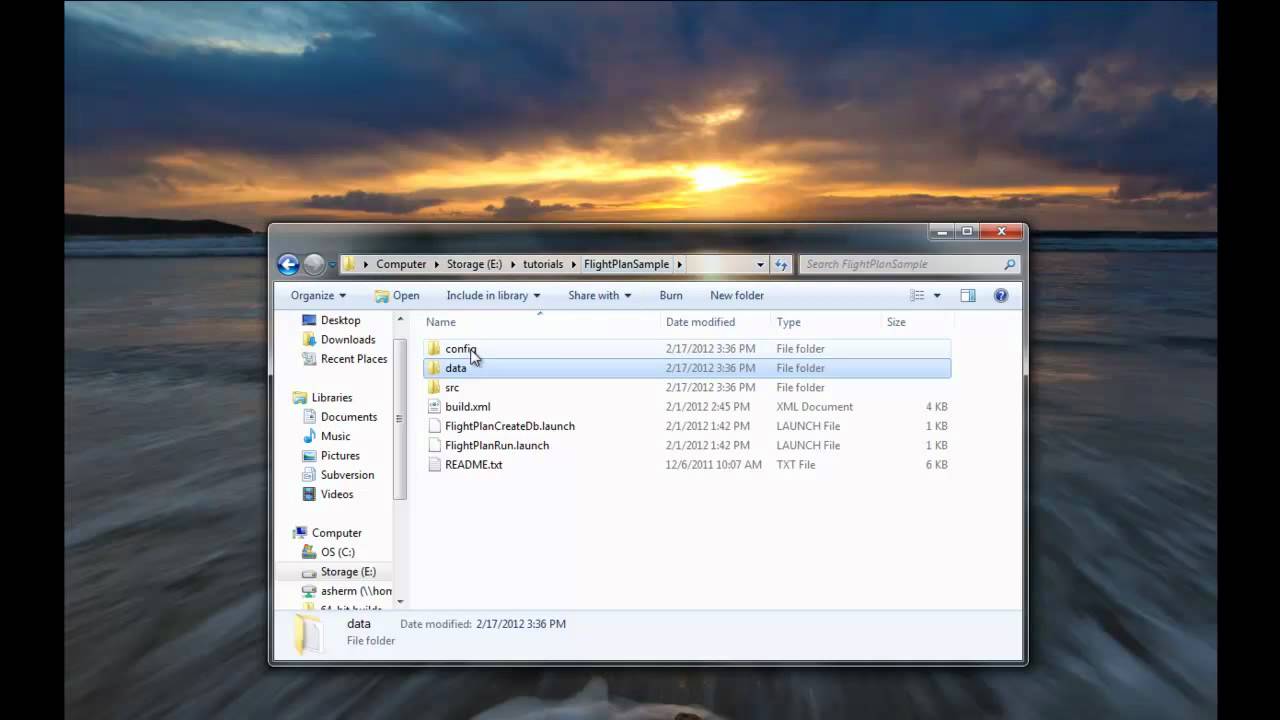Open the Organize dropdown menu
The image size is (1280, 720).
(318, 295)
